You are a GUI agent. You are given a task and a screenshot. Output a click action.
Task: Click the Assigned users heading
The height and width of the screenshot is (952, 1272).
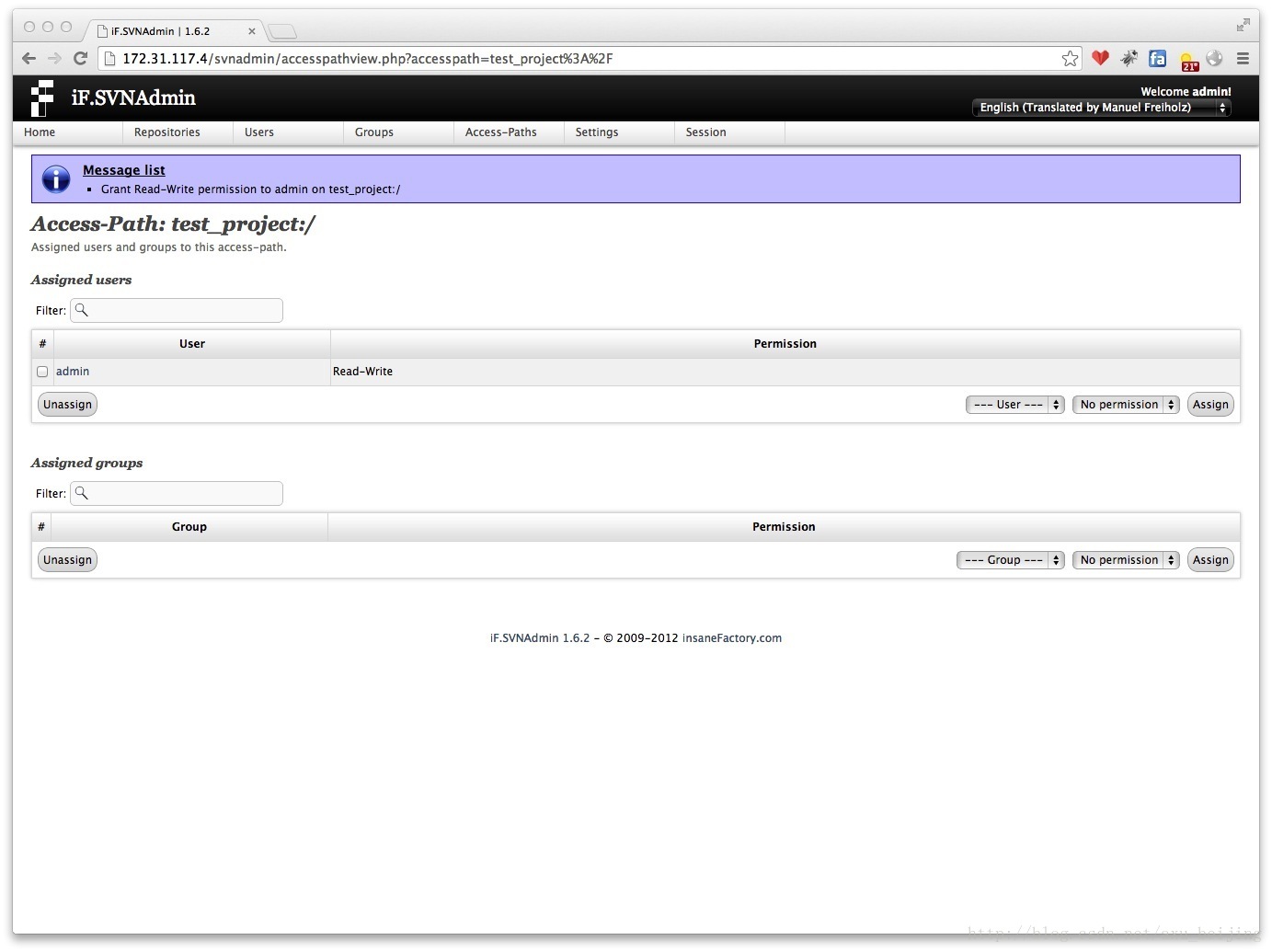point(81,280)
